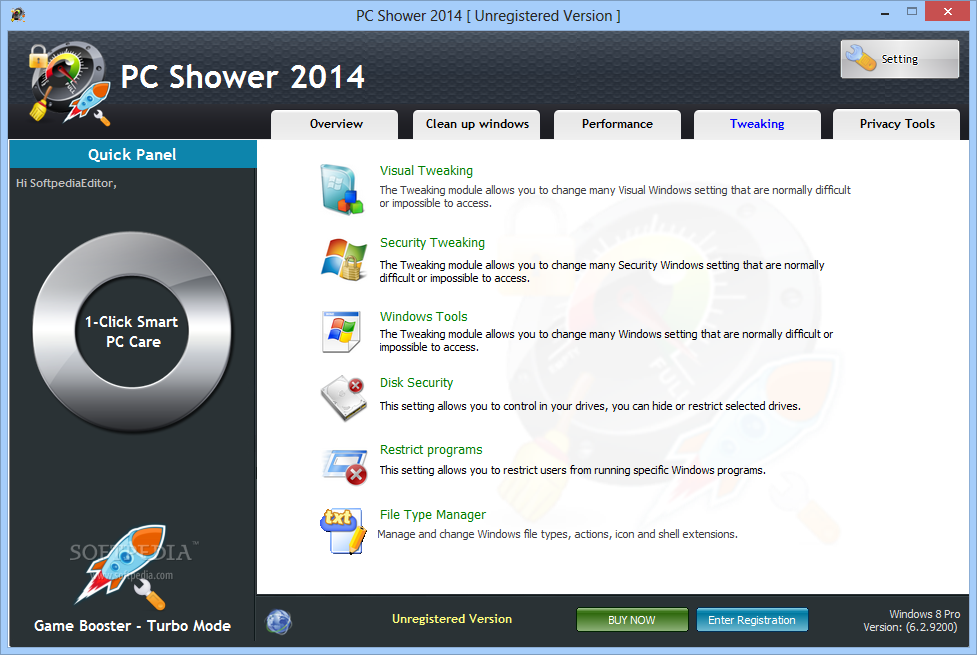Screen dimensions: 977x655
Task: Open the Disk Security link
Action: tap(416, 383)
